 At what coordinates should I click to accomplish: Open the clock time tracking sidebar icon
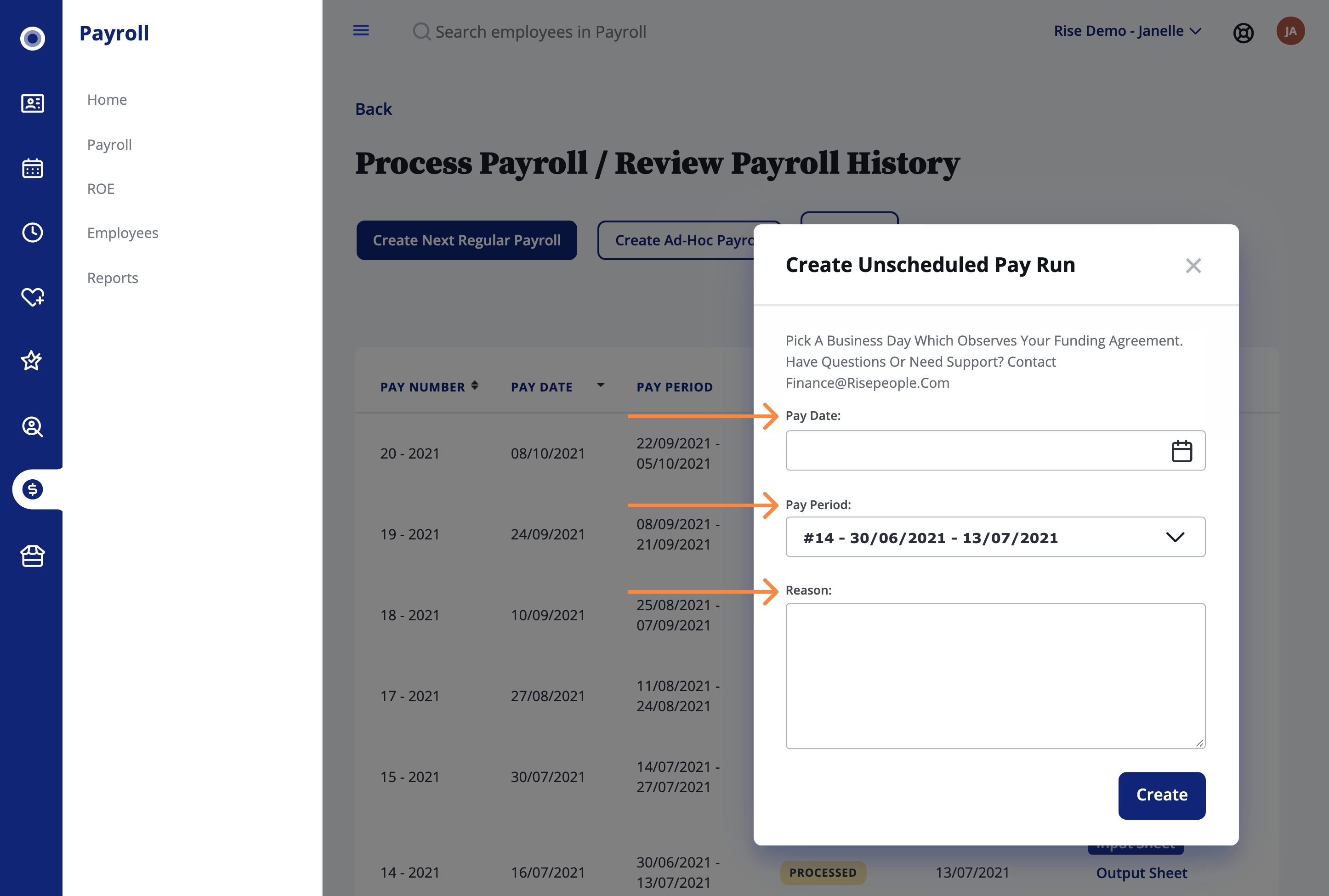32,233
